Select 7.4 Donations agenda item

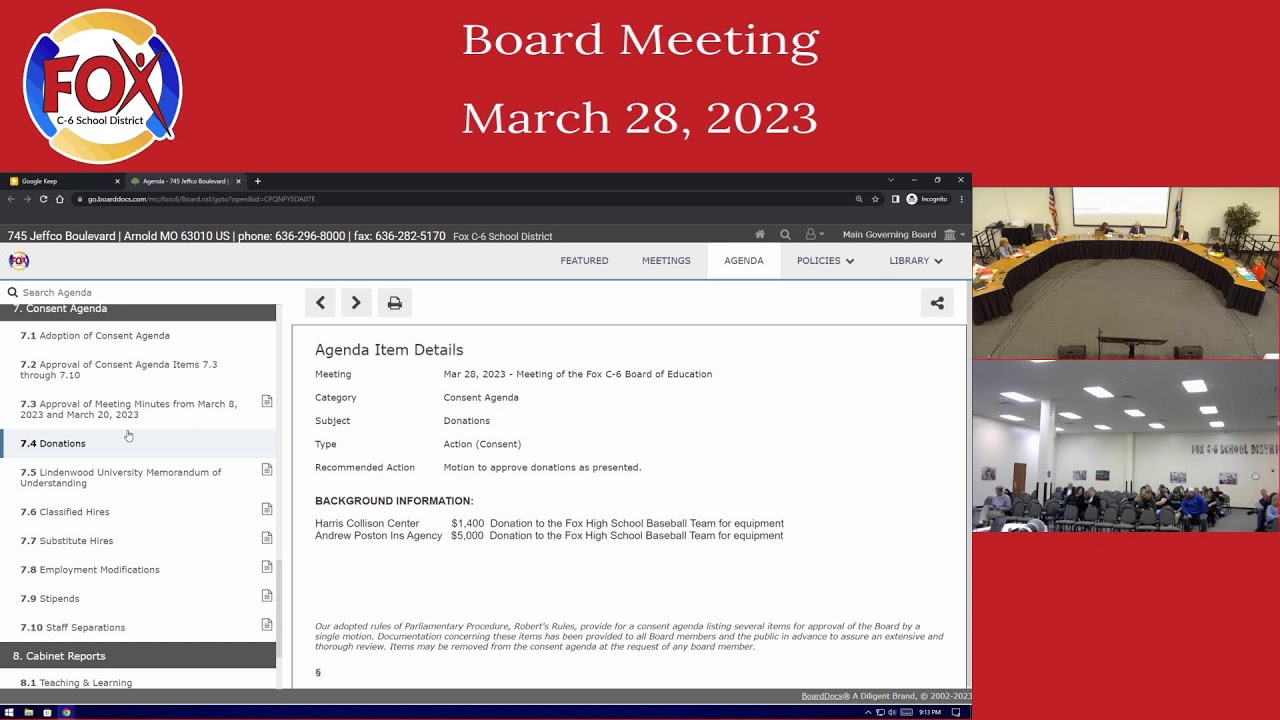[138, 444]
